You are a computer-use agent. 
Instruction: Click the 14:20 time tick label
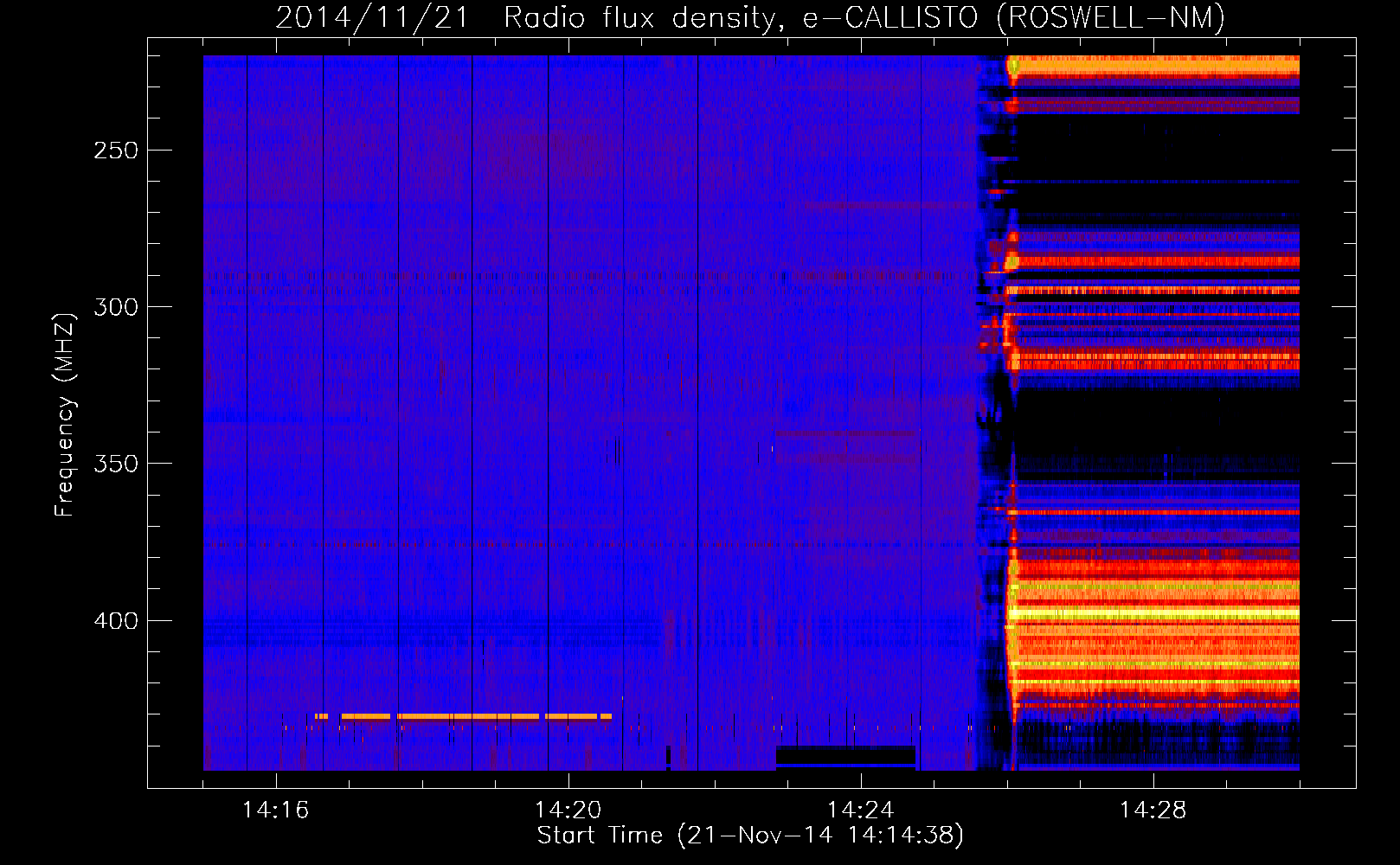click(568, 811)
